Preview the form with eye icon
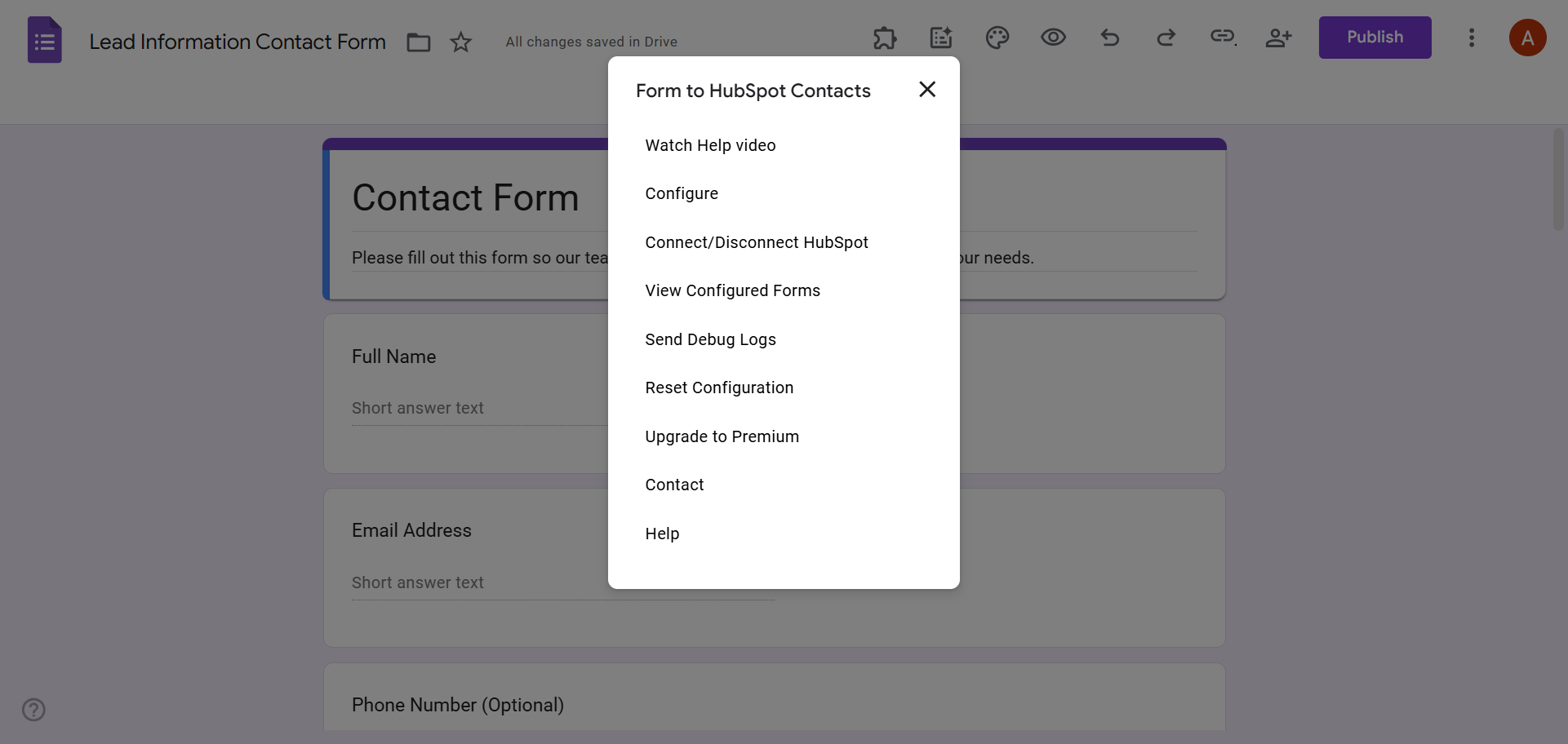 (1053, 38)
